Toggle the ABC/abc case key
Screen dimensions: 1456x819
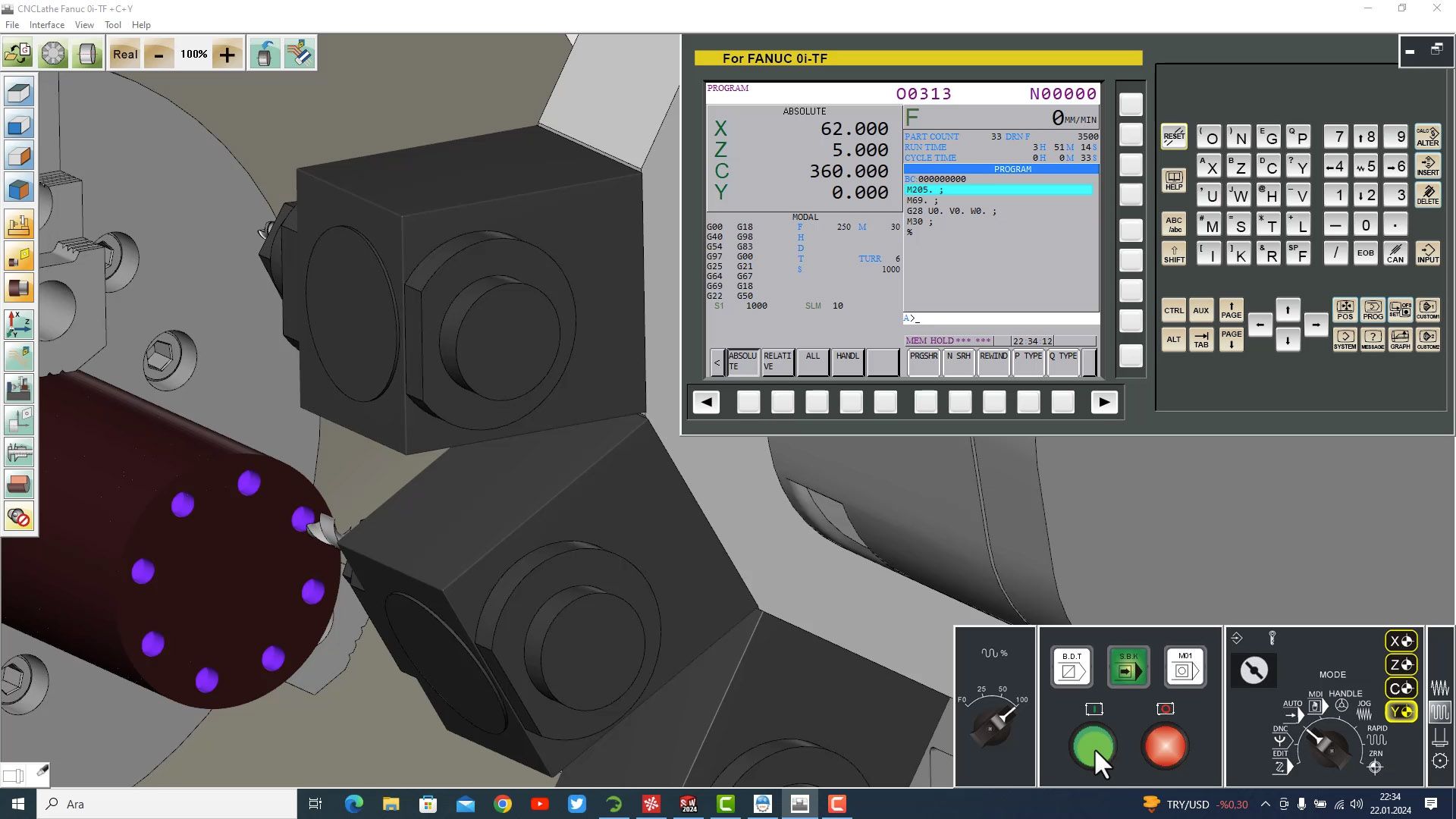click(x=1174, y=224)
